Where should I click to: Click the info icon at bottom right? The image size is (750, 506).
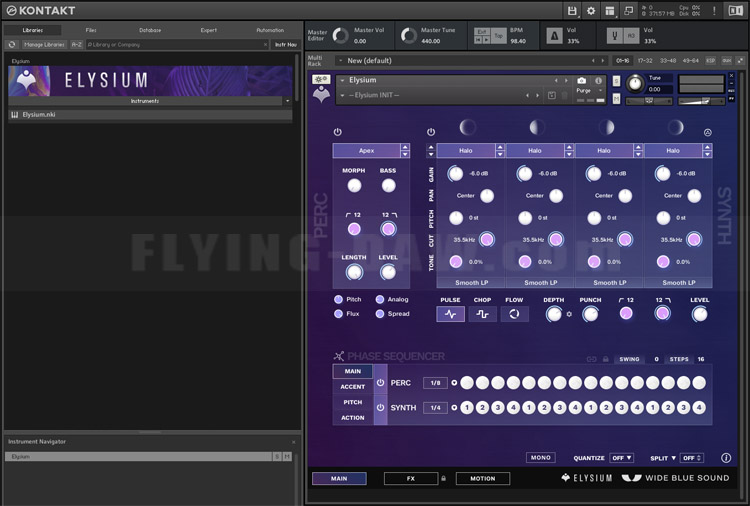point(726,458)
